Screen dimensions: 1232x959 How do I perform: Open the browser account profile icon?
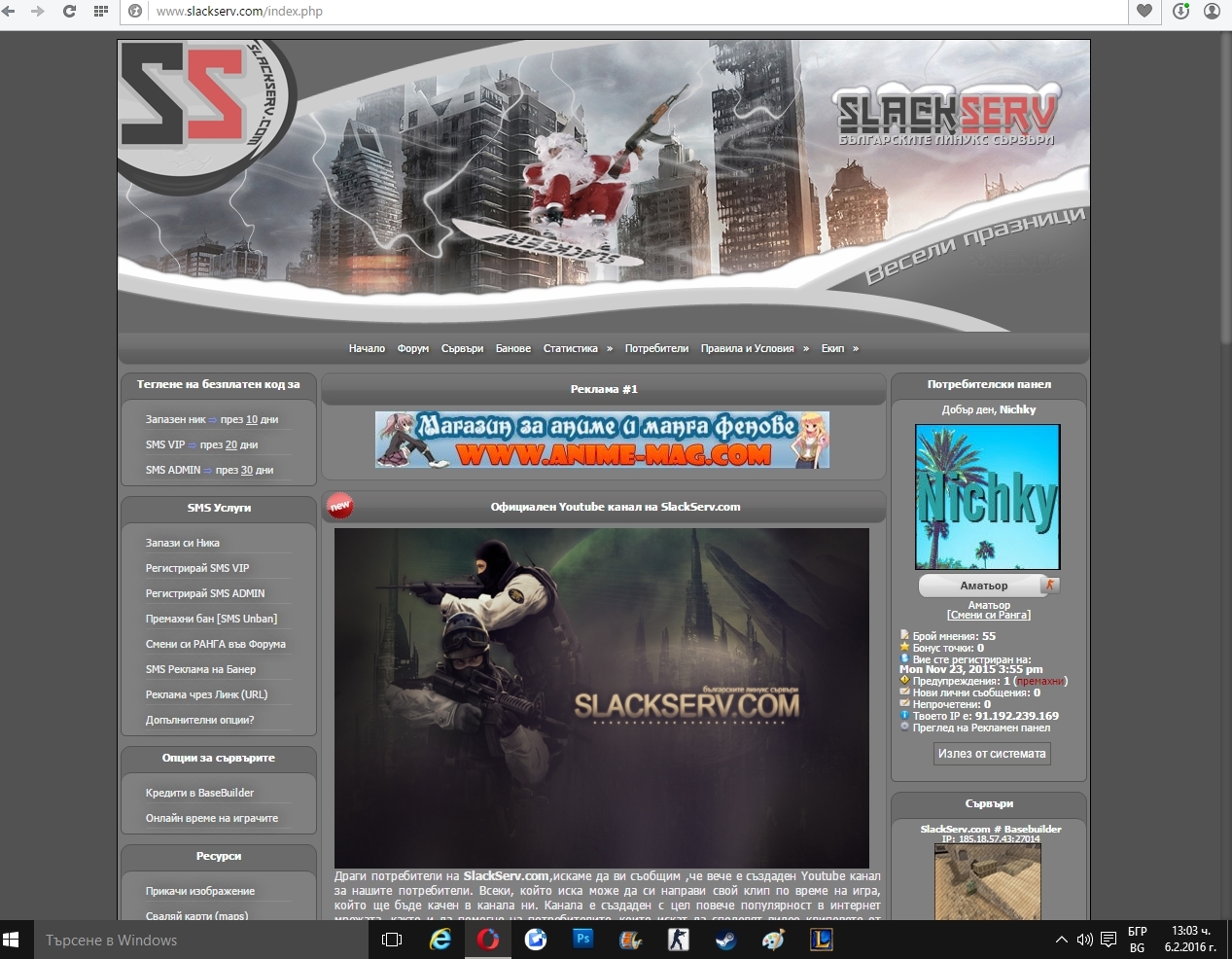(1212, 11)
